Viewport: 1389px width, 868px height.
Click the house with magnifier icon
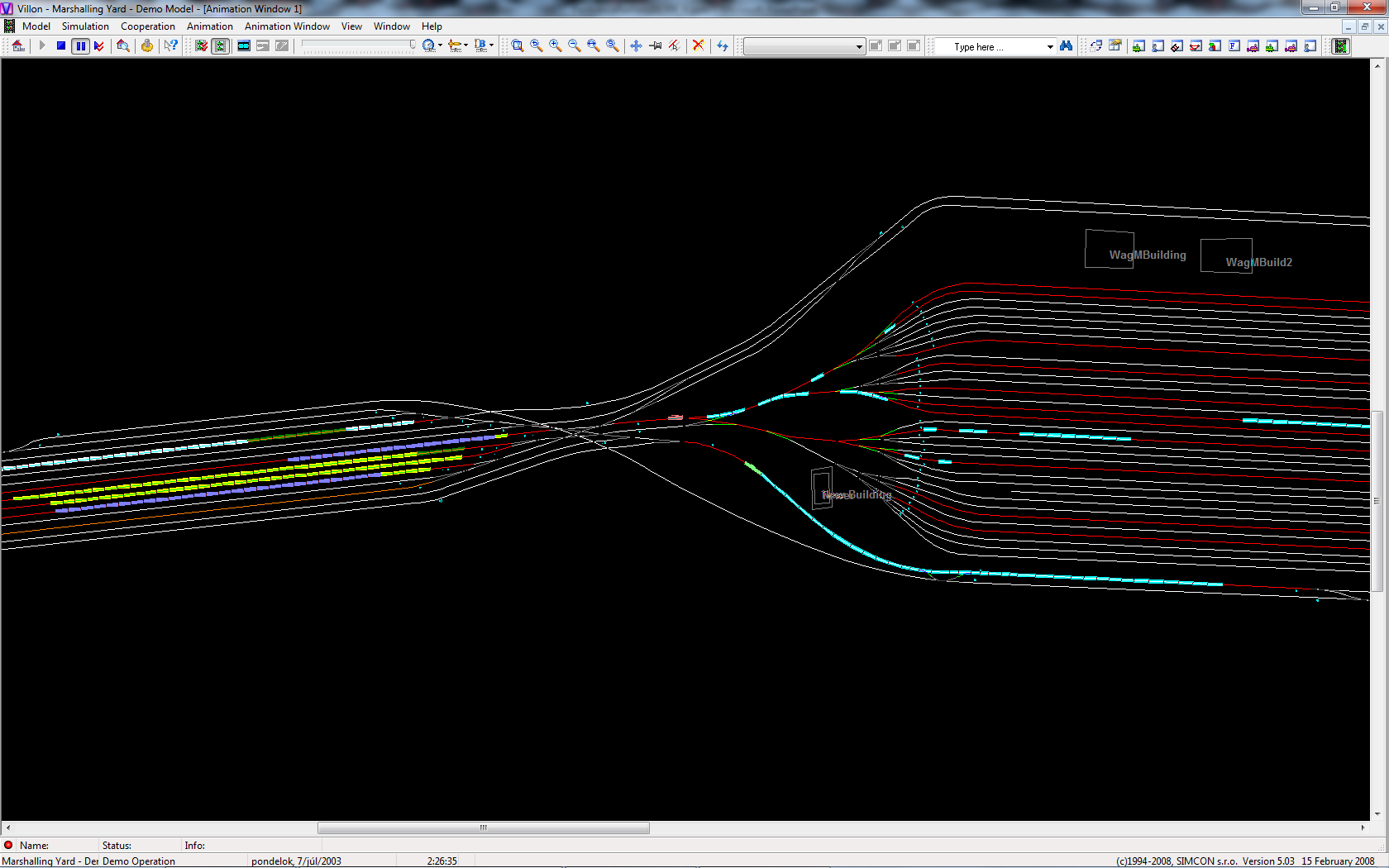click(x=123, y=46)
